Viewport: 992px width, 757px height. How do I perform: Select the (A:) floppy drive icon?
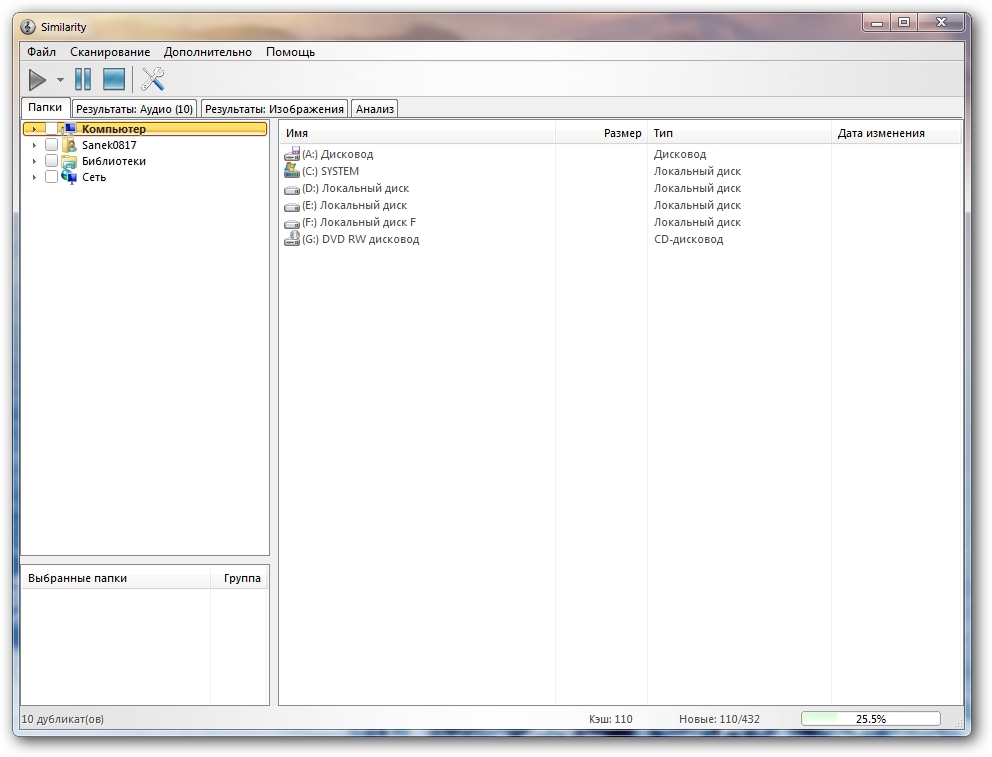pyautogui.click(x=292, y=154)
